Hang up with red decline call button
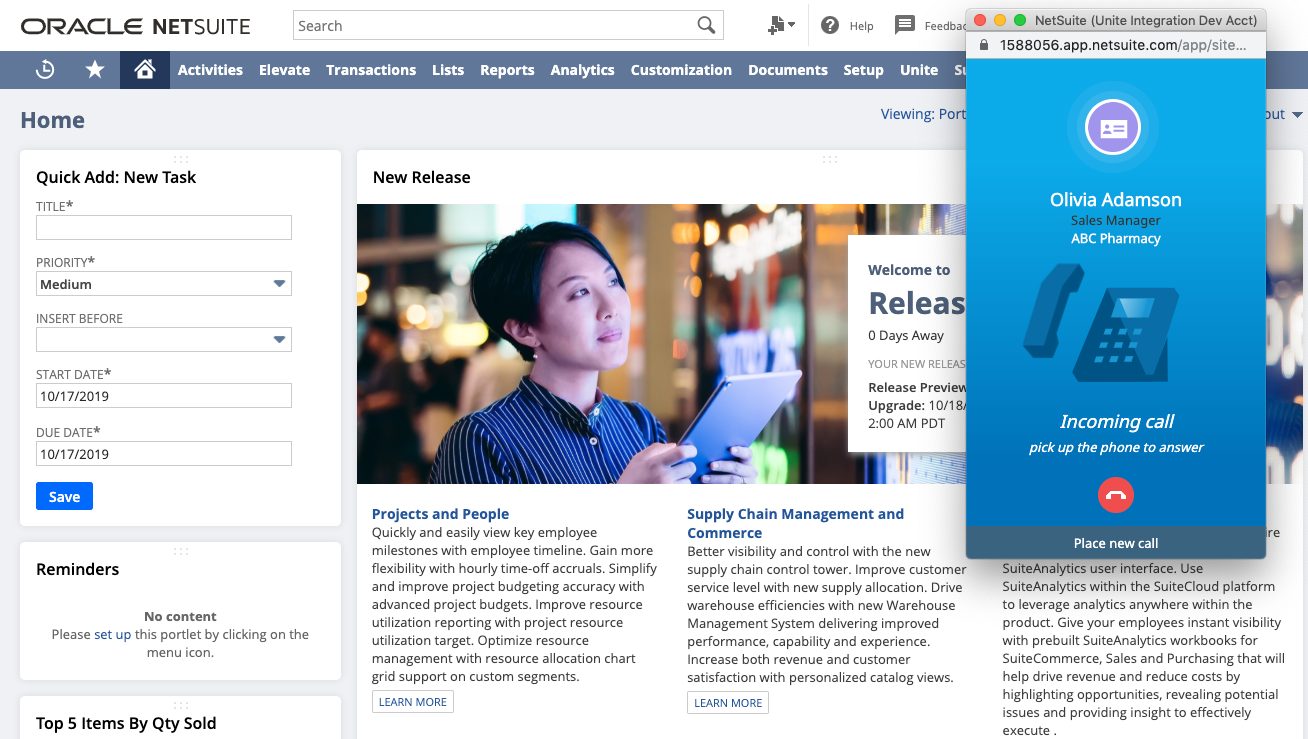The height and width of the screenshot is (739, 1308). 1116,495
